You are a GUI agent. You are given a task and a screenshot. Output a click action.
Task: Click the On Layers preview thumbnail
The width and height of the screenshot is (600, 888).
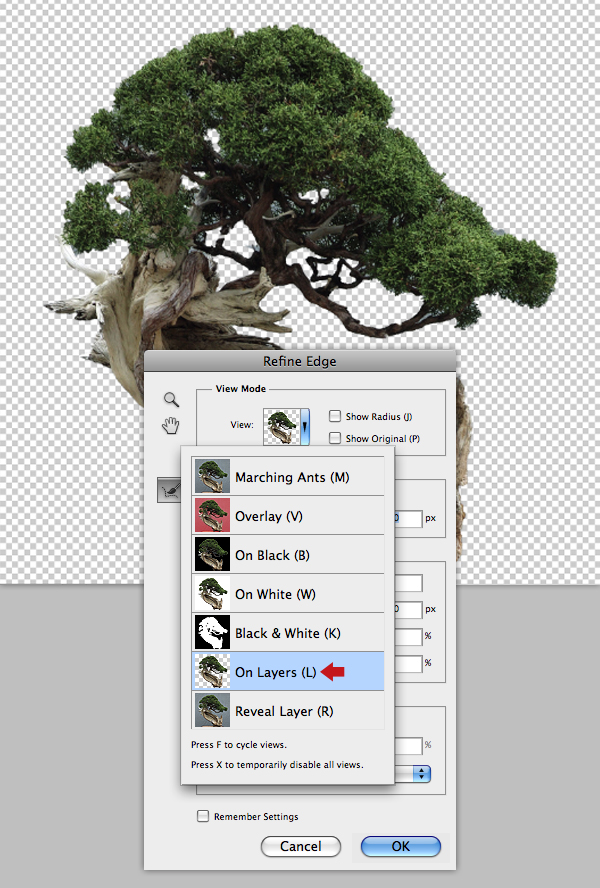coord(212,671)
